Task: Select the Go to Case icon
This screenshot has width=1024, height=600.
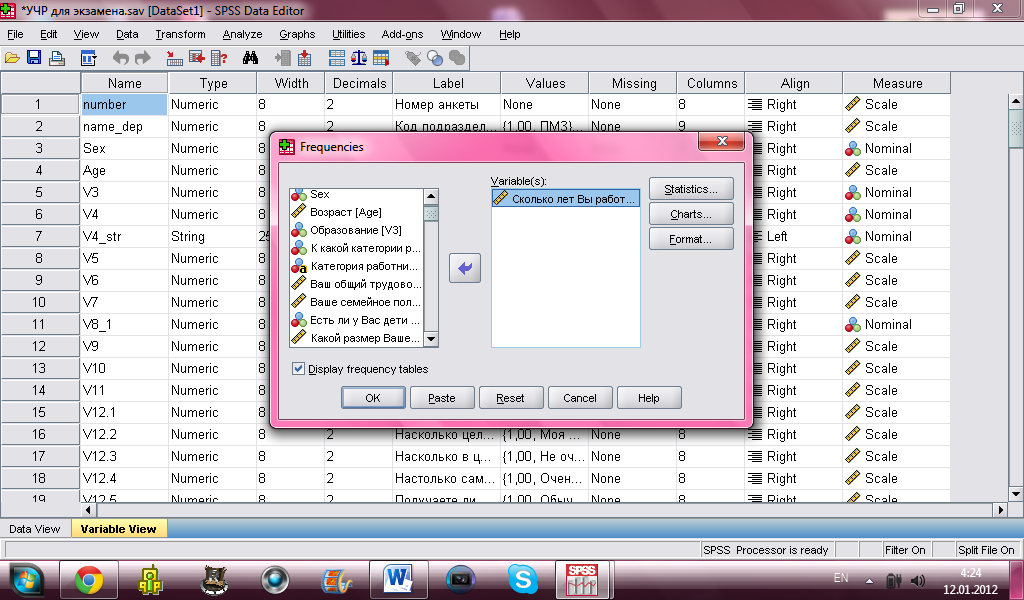Action: point(174,58)
